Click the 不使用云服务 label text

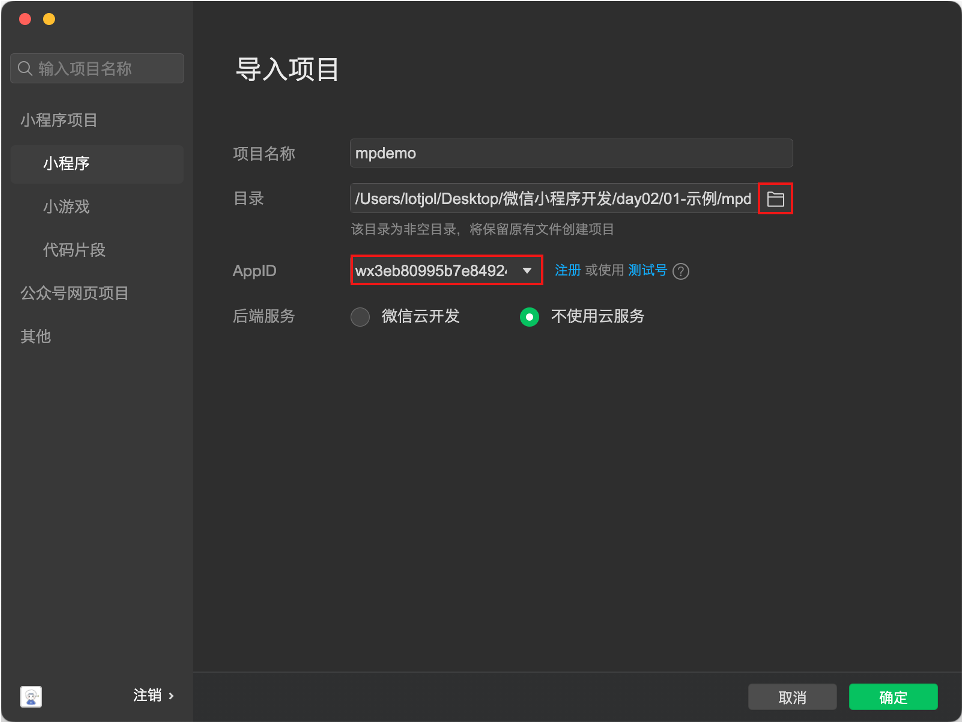[598, 317]
